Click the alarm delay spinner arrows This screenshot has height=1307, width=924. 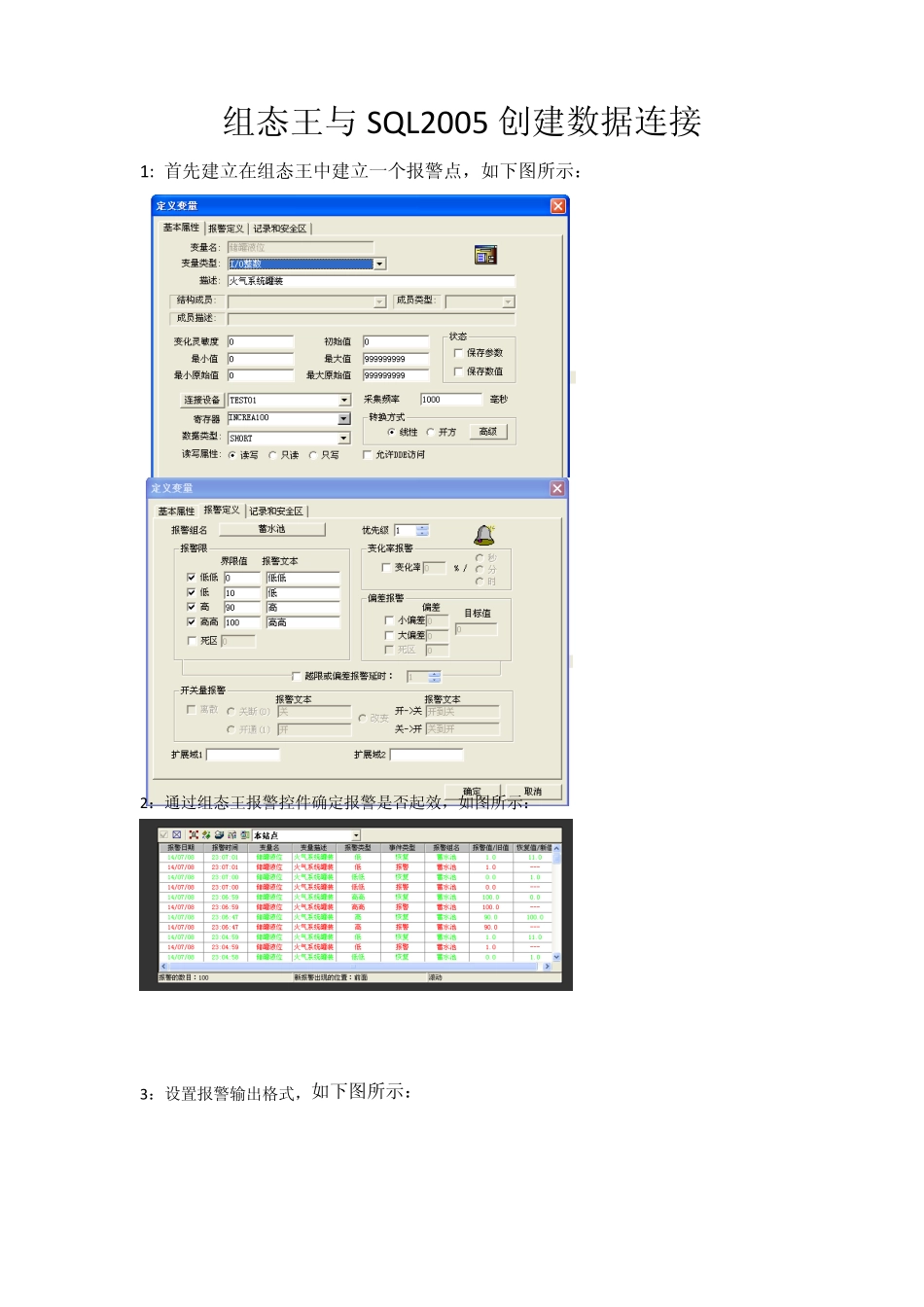click(x=435, y=676)
